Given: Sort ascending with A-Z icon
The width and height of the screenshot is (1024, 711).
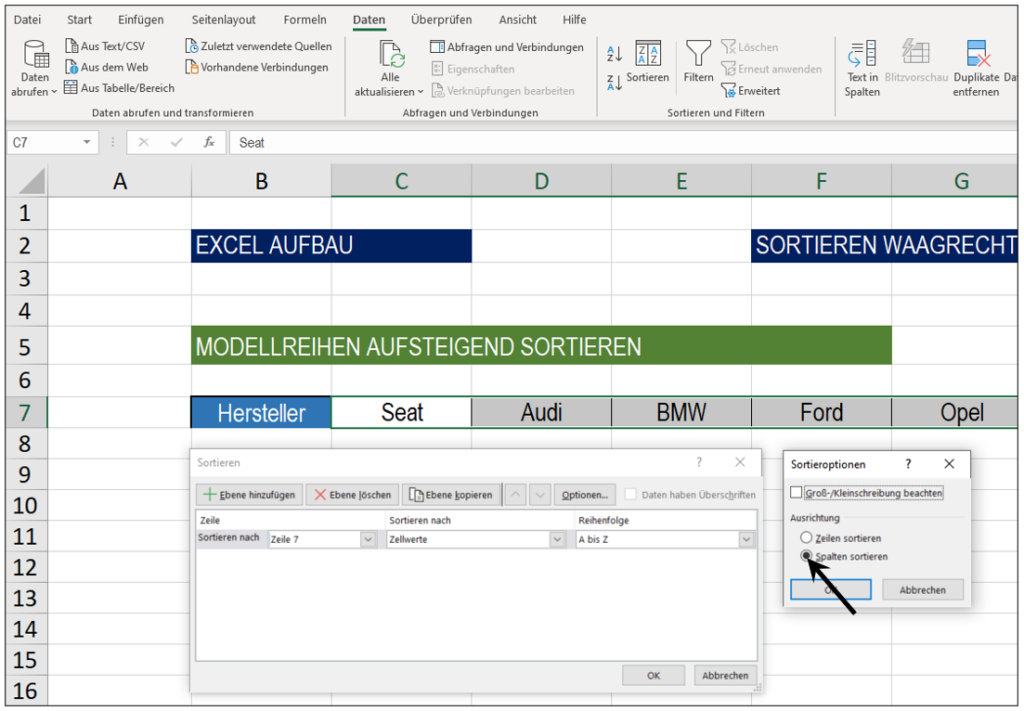Looking at the screenshot, I should point(614,54).
